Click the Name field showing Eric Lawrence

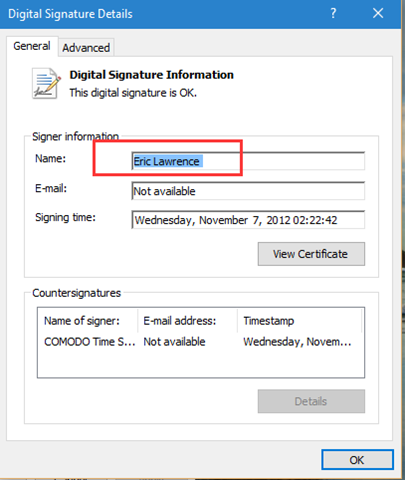pyautogui.click(x=248, y=161)
